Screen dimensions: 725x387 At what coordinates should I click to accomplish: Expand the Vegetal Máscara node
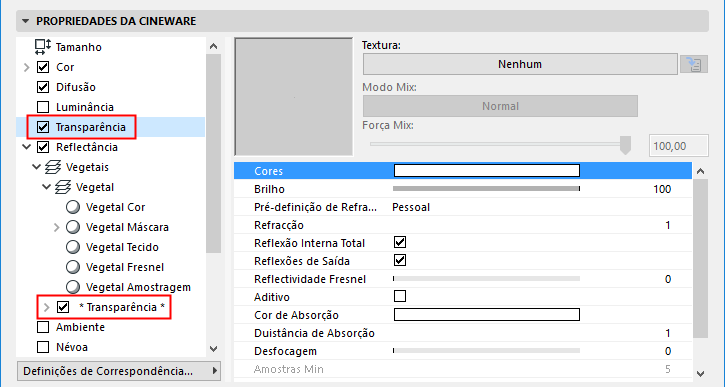click(x=56, y=227)
